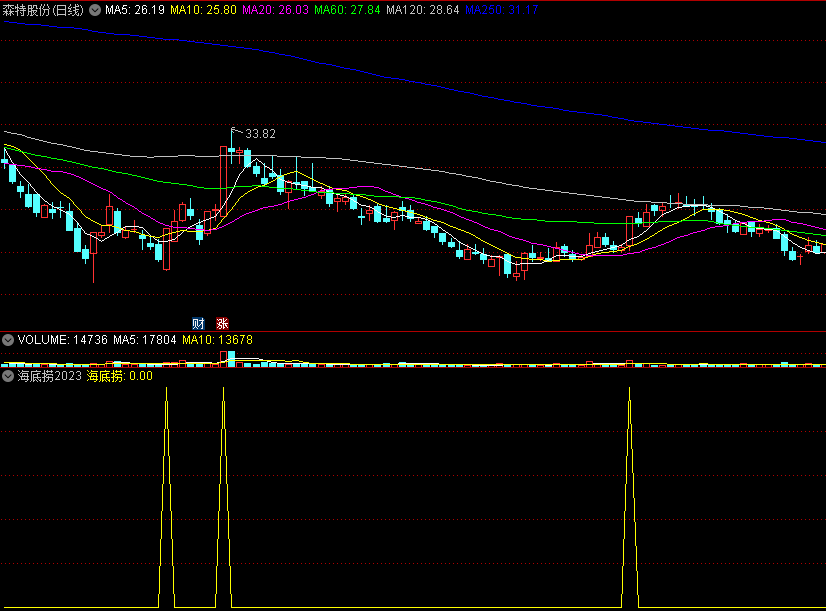Image resolution: width=826 pixels, height=611 pixels.
Task: Click the blue 财 financial marker icon
Action: pos(198,323)
